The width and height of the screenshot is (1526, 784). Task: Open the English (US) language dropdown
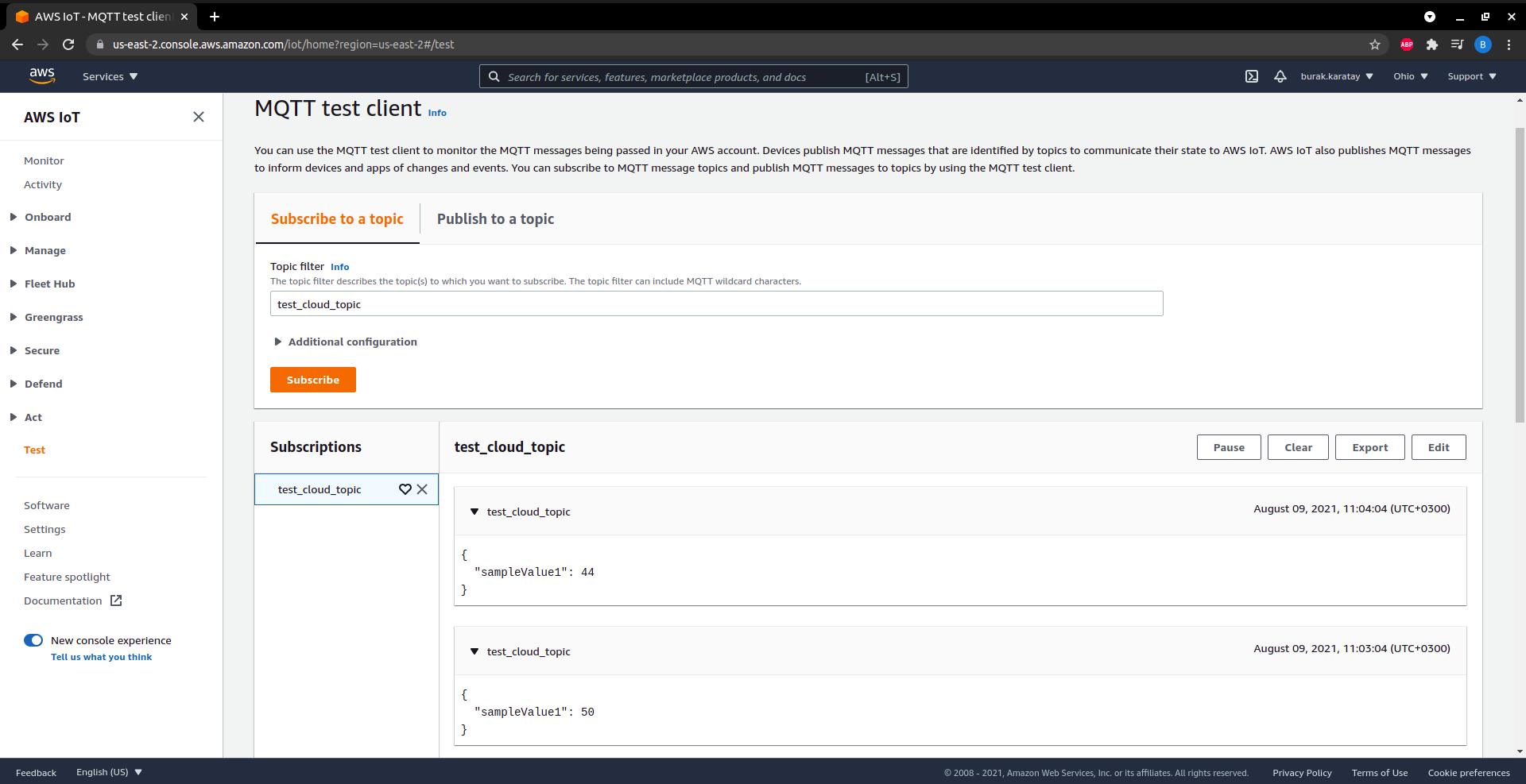tap(109, 772)
